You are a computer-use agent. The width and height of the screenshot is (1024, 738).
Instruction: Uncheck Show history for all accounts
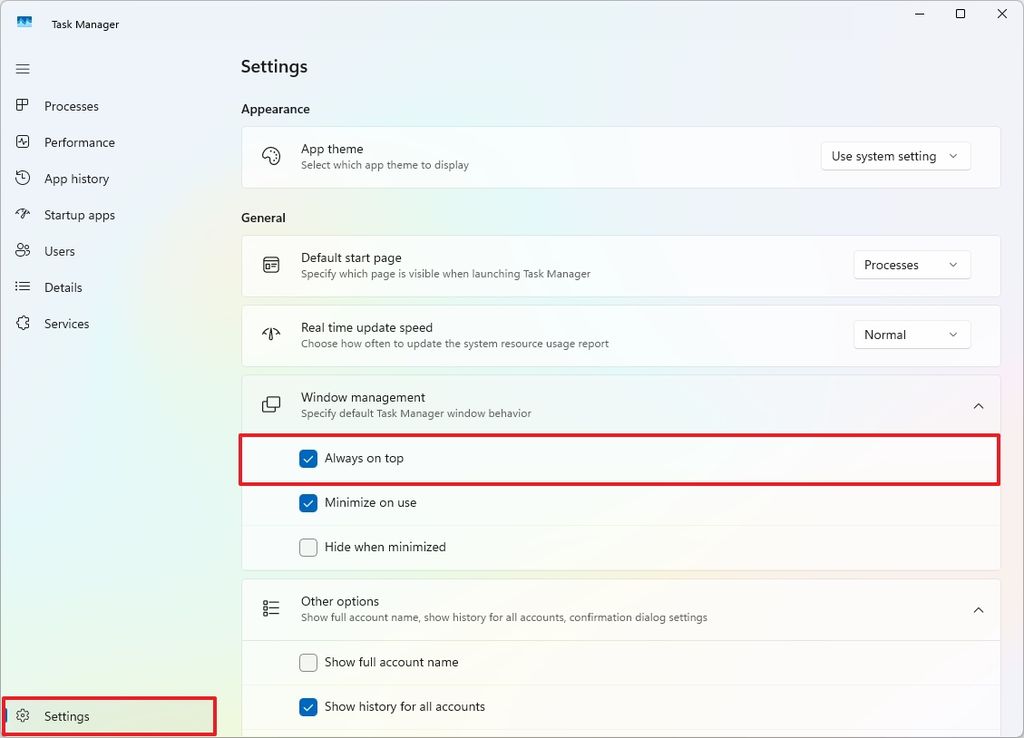(308, 707)
